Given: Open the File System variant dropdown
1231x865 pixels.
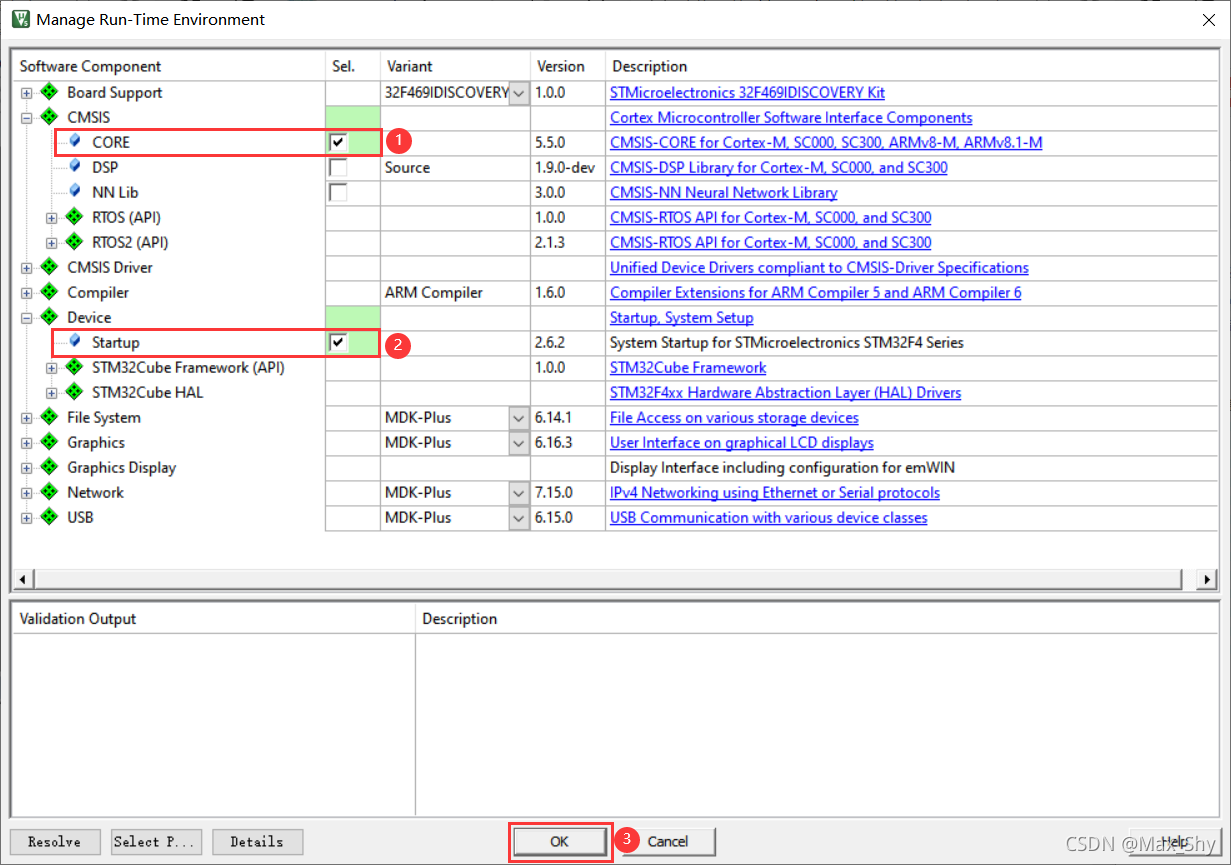Looking at the screenshot, I should pos(519,418).
